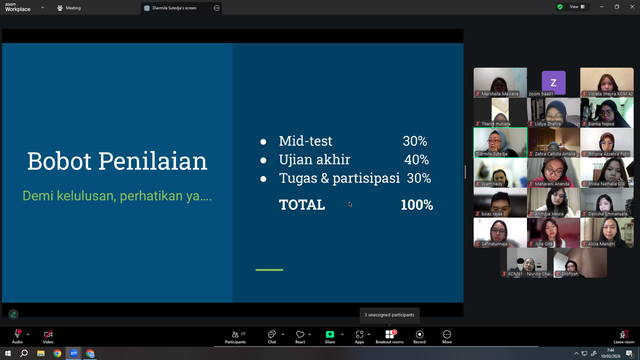
Task: Click the 'Tugas & partisipasi' bullet text
Action: tap(339, 178)
